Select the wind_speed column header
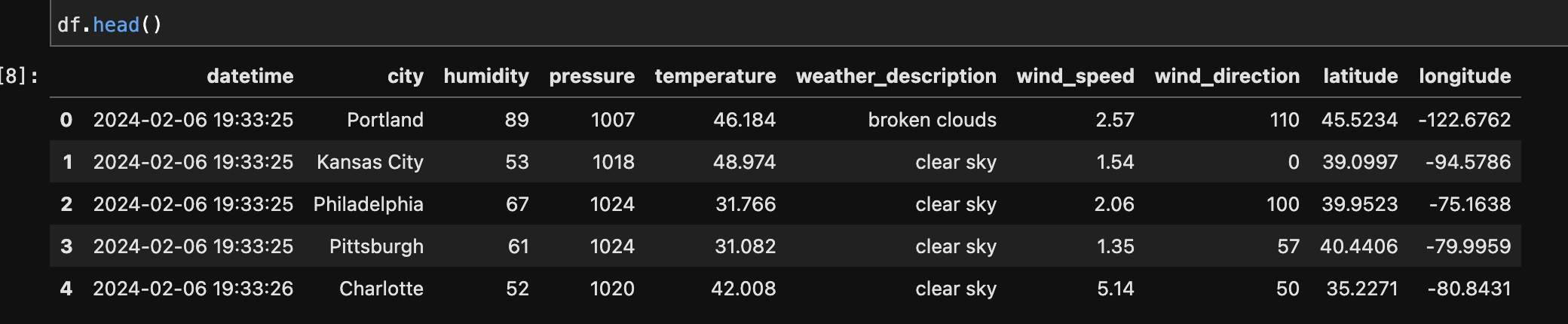Viewport: 1568px width, 324px height. (1076, 76)
